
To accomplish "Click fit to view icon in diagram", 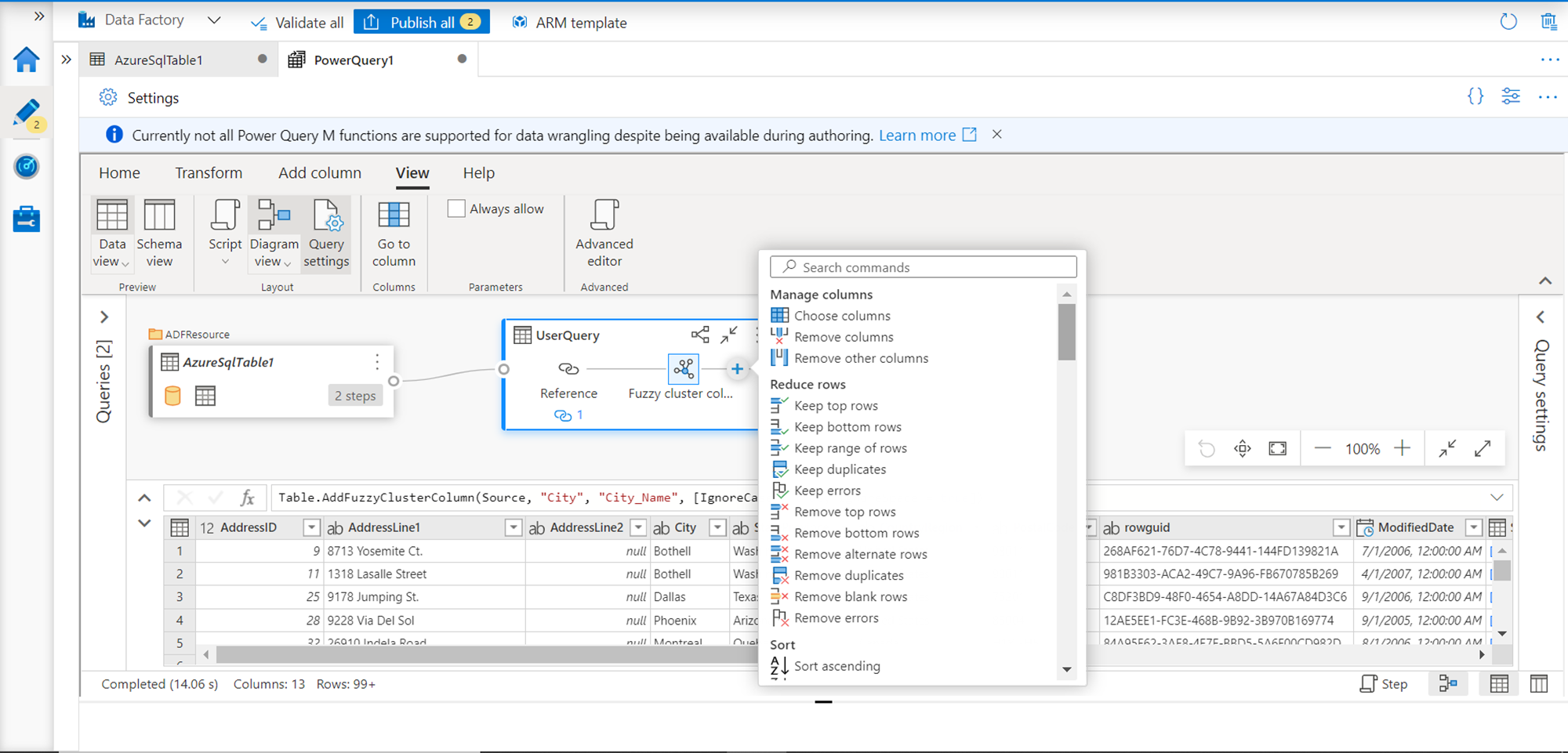I will point(1277,448).
